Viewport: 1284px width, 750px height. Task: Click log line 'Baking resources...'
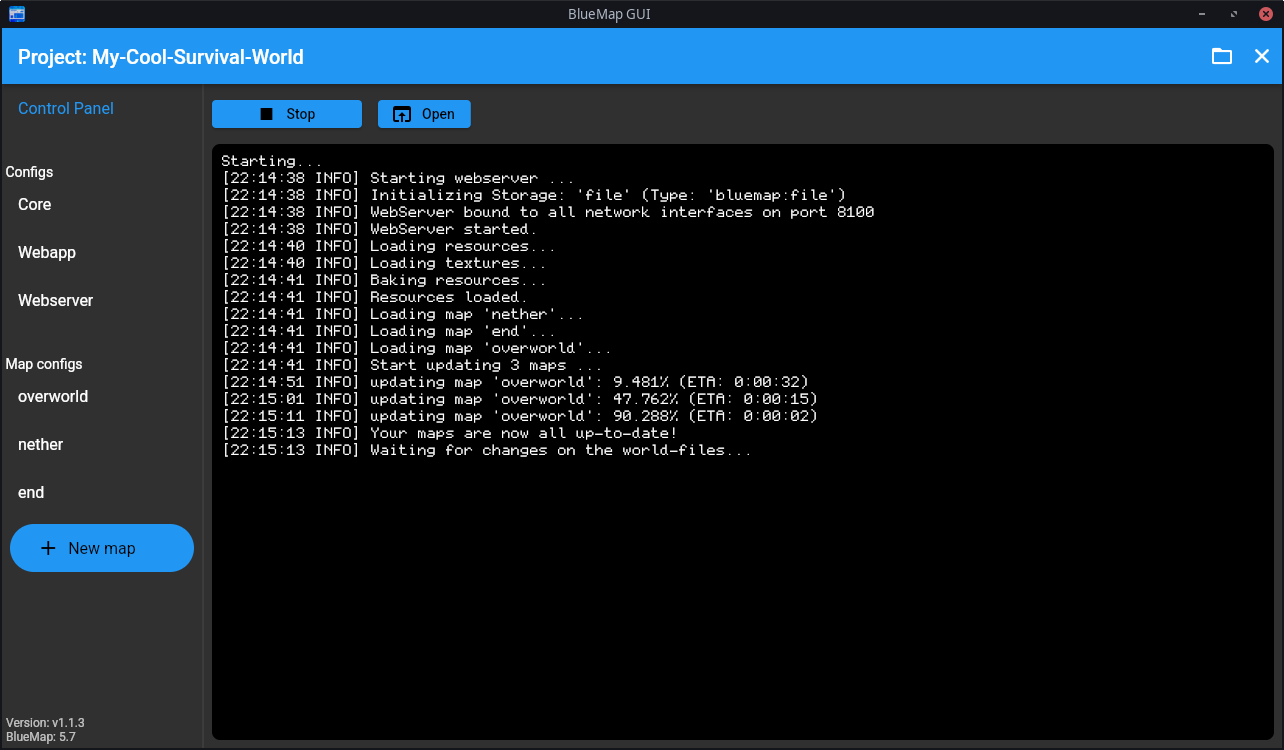tap(384, 280)
